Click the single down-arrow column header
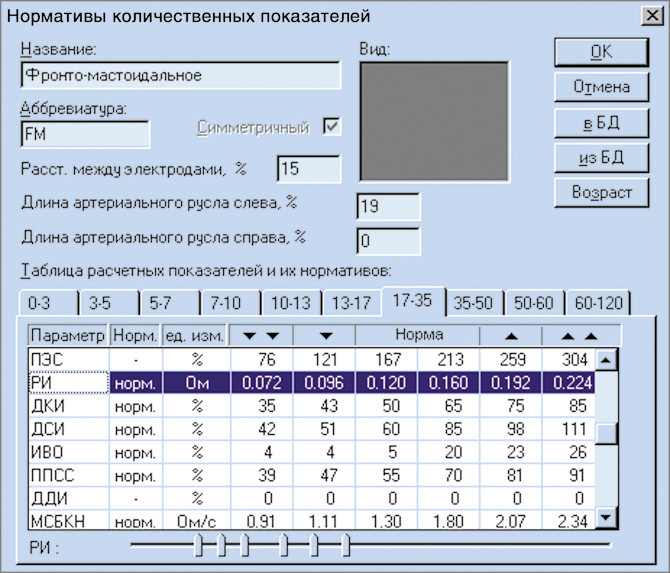The height and width of the screenshot is (573, 670). [x=323, y=334]
